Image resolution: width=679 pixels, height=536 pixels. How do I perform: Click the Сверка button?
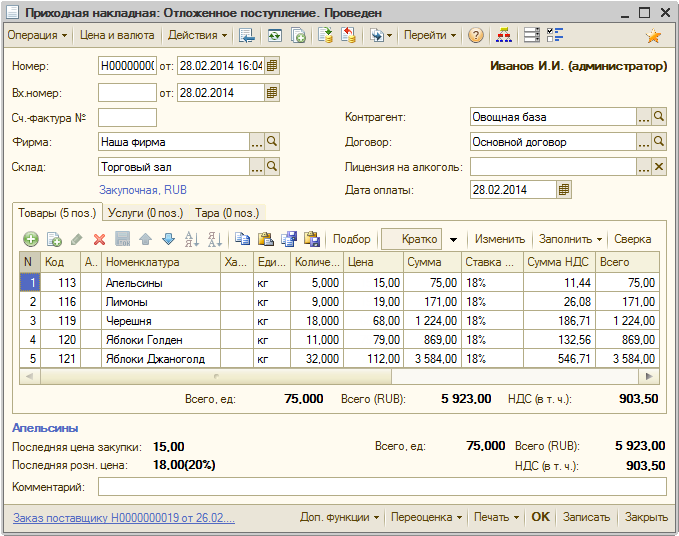click(x=633, y=239)
